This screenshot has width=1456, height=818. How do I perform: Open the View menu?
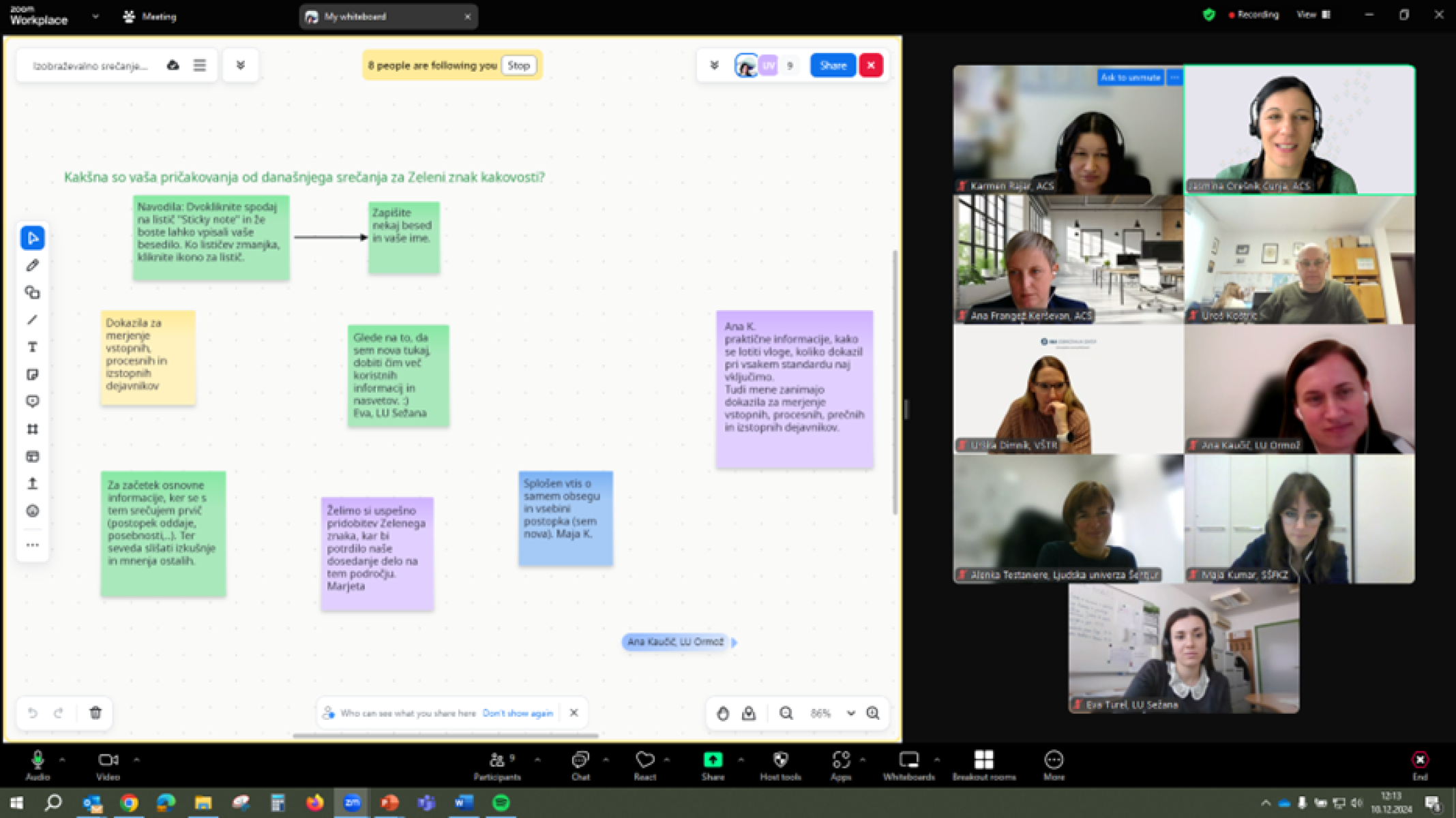[1313, 14]
